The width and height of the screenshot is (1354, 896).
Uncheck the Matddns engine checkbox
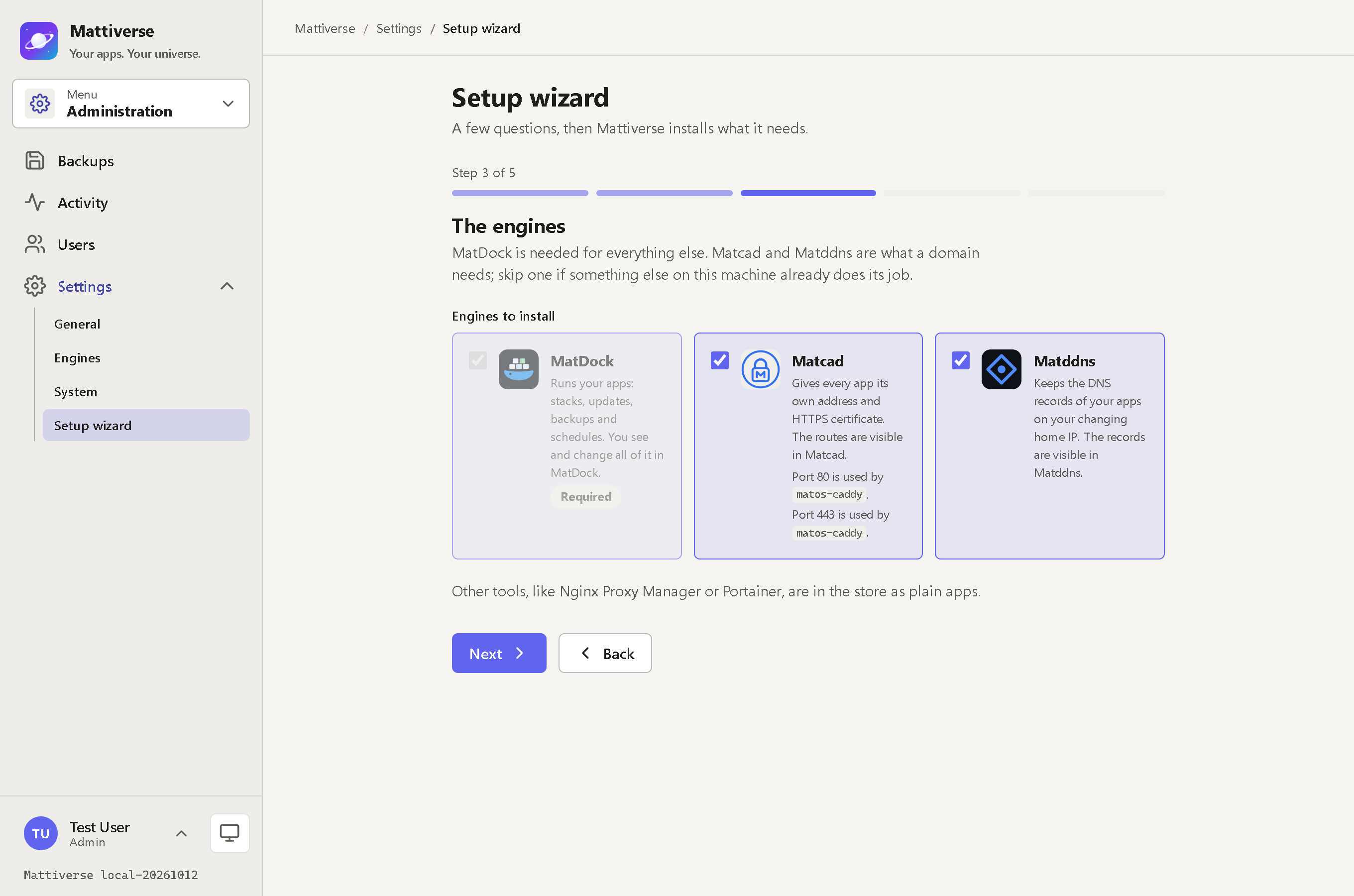click(960, 360)
